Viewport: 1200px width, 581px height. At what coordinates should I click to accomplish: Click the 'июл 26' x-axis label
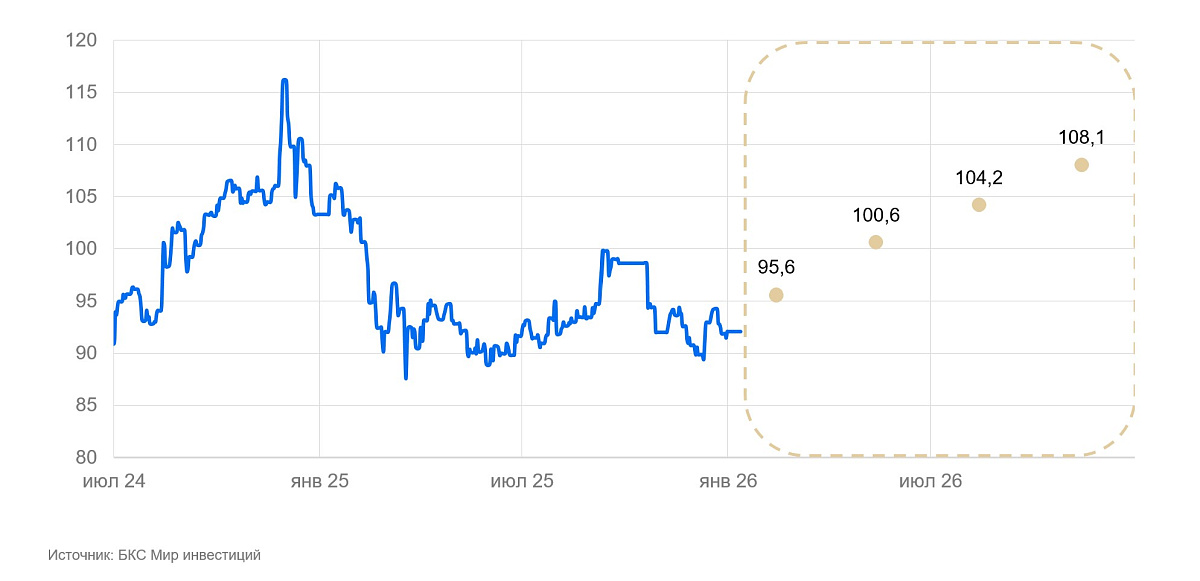(930, 481)
